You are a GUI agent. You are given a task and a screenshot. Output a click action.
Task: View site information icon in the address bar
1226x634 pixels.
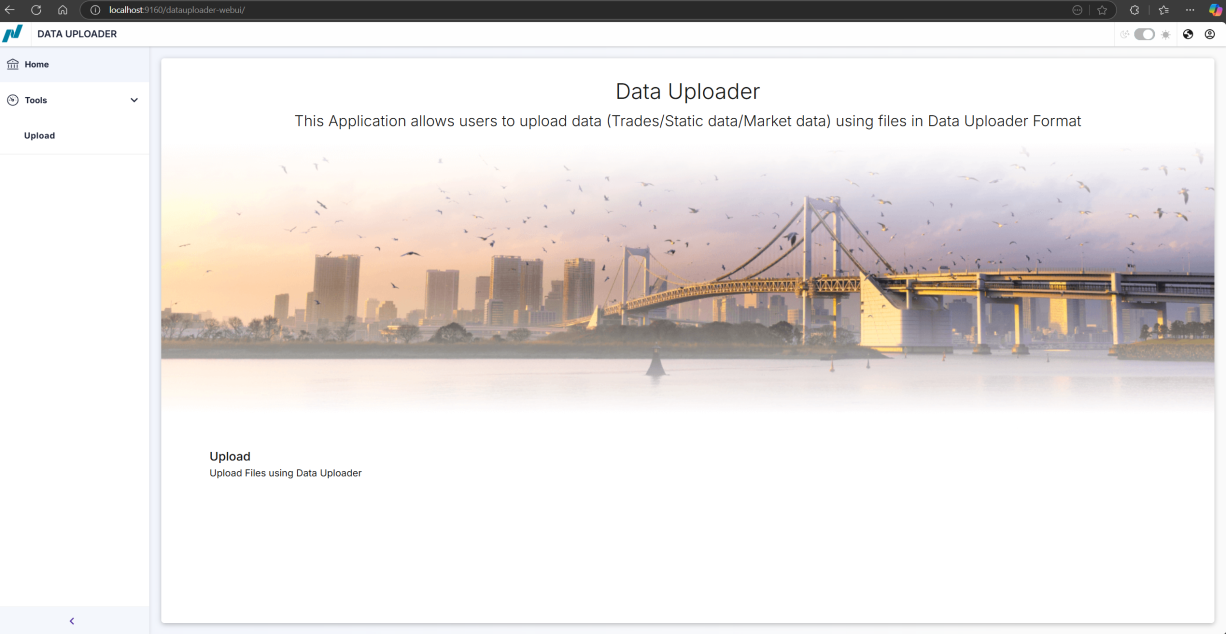[x=96, y=10]
